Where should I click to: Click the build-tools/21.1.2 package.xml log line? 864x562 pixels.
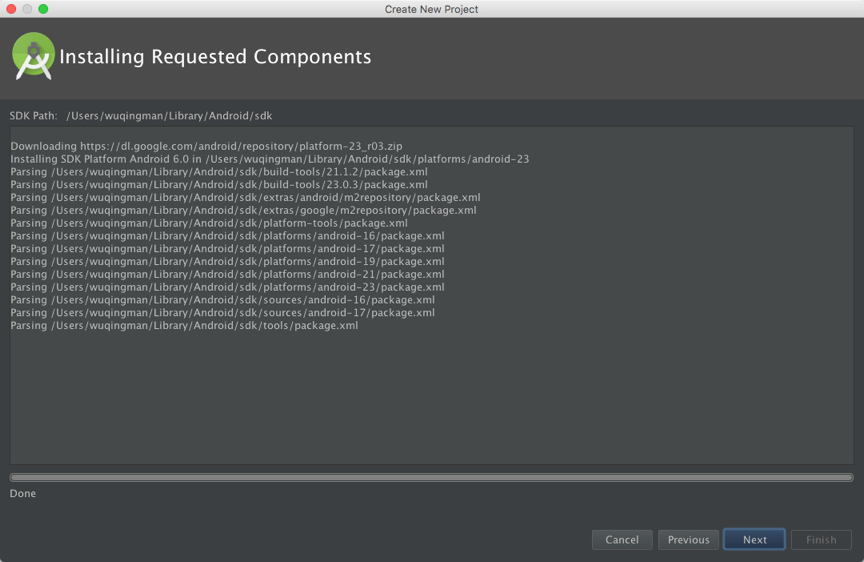tap(219, 172)
